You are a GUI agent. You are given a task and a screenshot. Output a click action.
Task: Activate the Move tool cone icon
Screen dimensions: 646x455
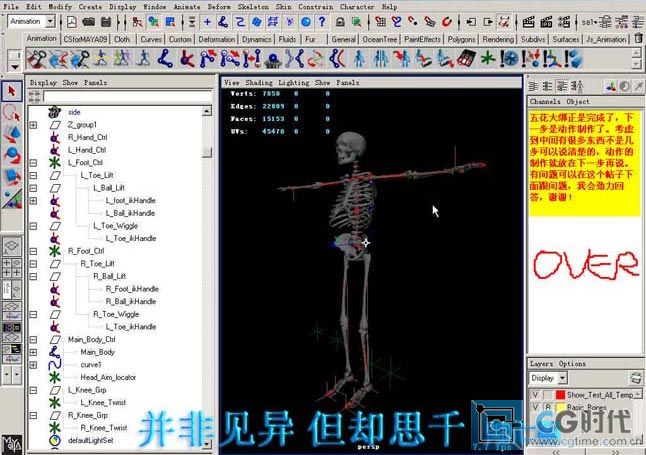click(x=12, y=134)
